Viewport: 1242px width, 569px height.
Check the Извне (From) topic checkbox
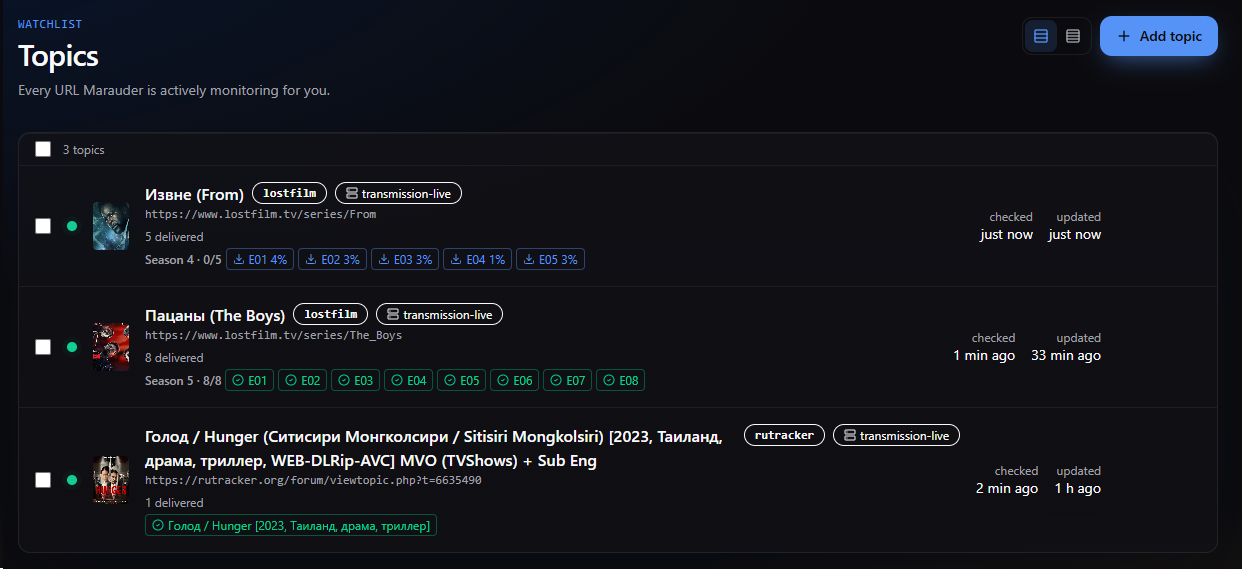click(x=43, y=226)
